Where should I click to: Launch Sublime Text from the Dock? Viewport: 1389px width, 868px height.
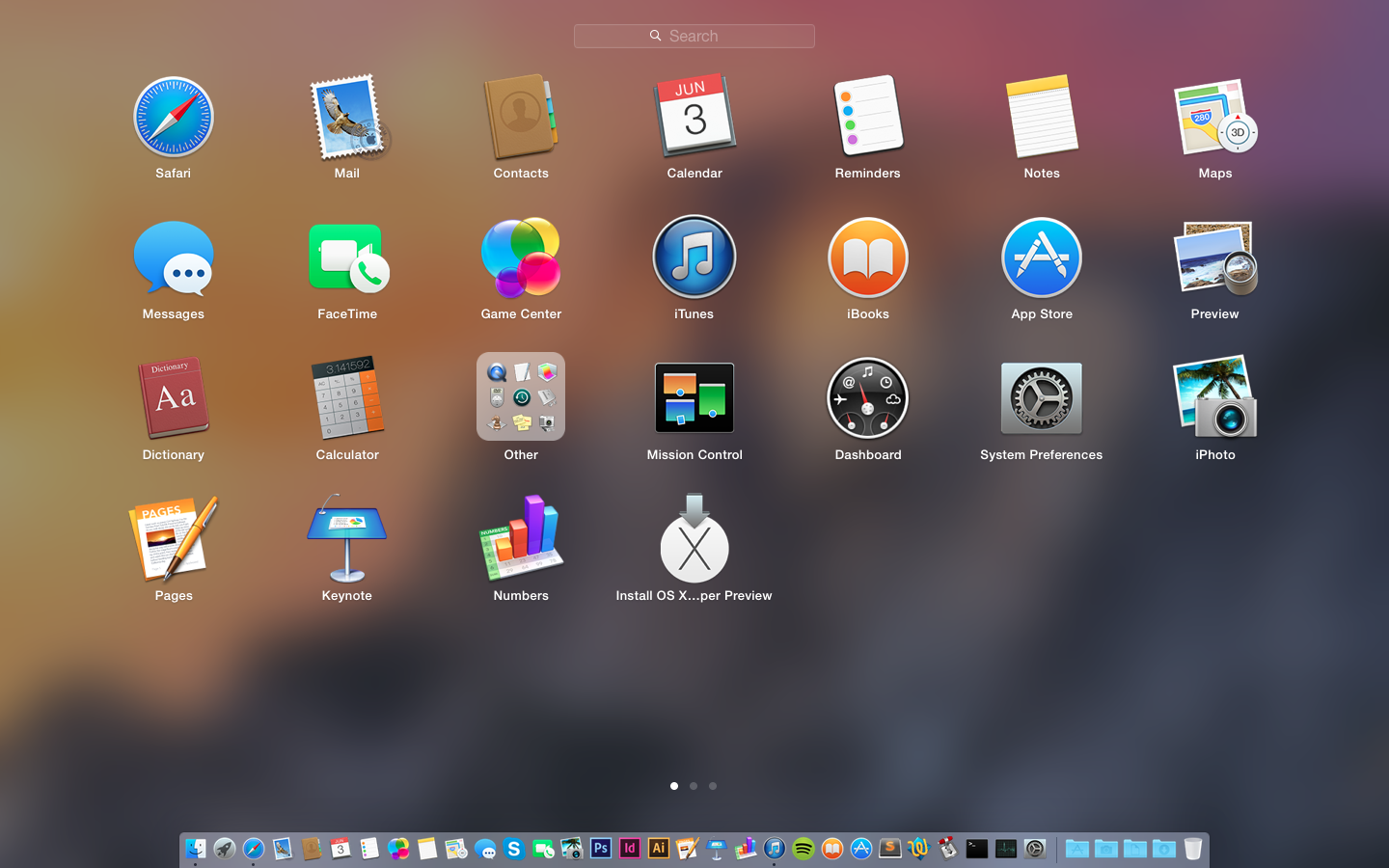click(x=890, y=849)
